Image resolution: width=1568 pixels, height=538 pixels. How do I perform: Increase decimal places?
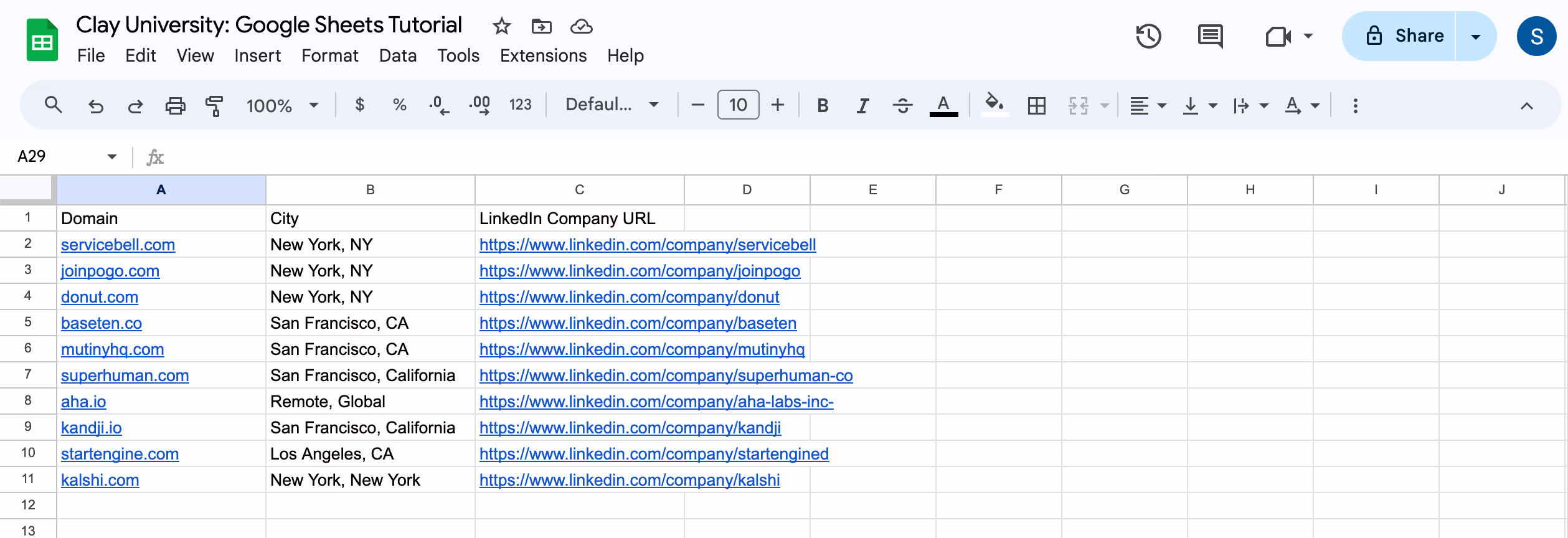[x=479, y=105]
